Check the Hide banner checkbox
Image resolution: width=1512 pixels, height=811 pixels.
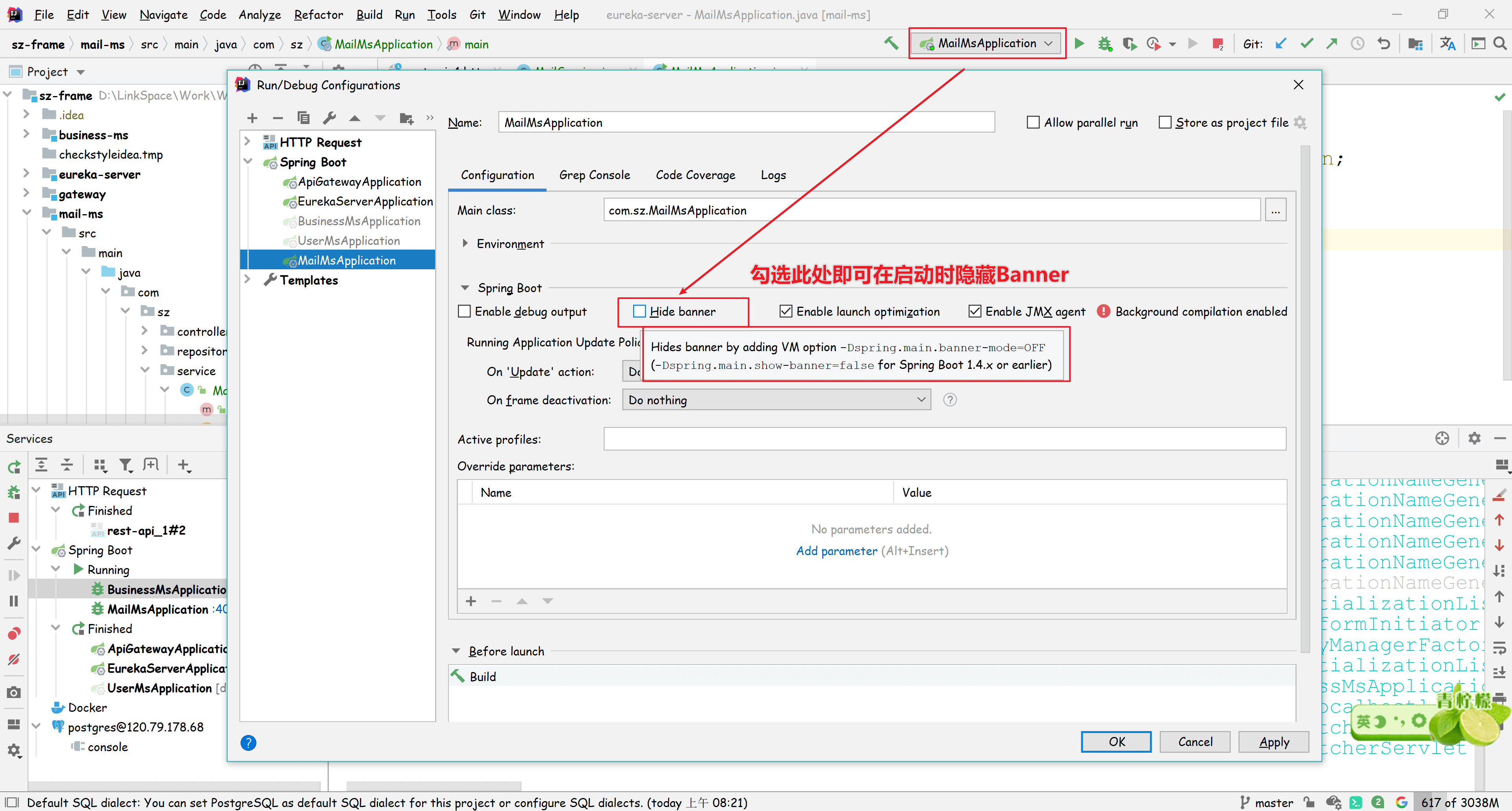click(x=639, y=312)
